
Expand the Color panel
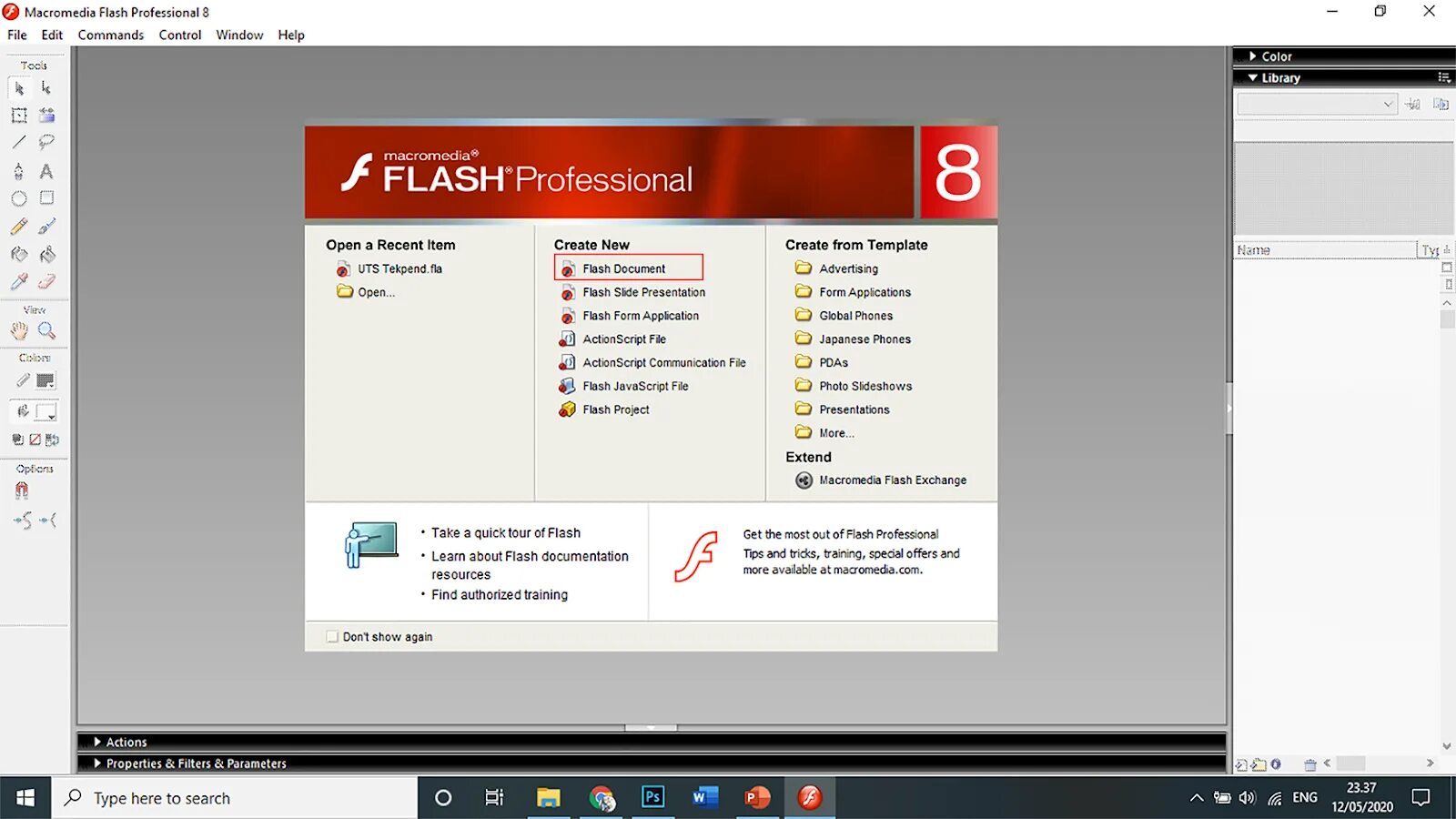click(1252, 56)
